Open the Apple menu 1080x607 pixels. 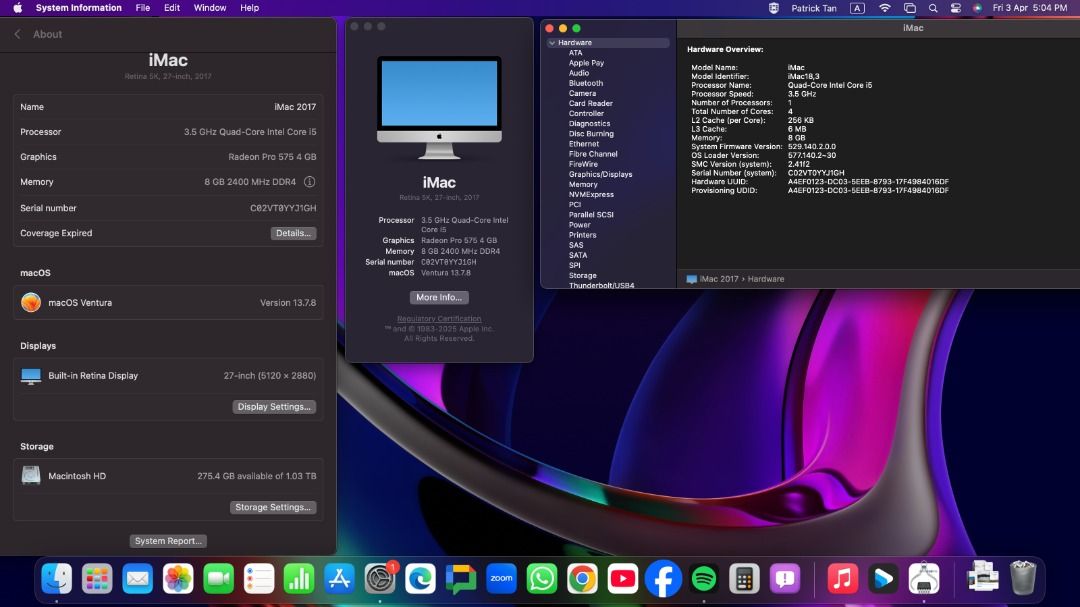pos(17,8)
